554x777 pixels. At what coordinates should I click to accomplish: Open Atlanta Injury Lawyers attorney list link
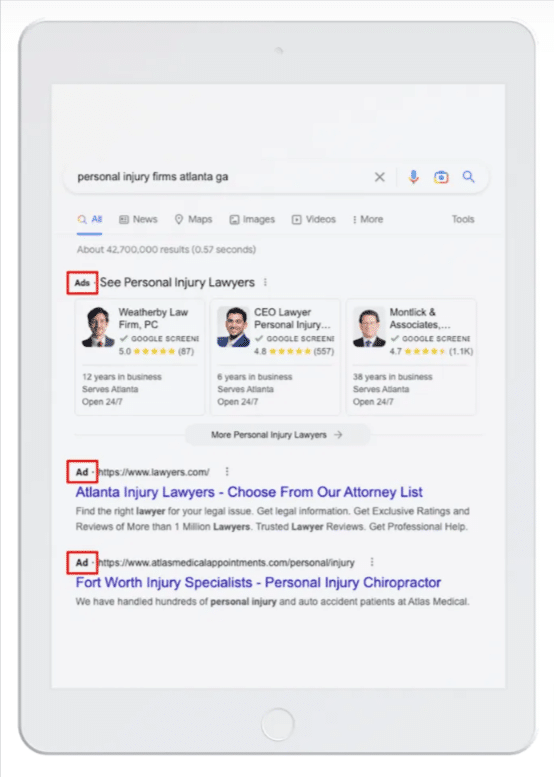click(x=249, y=492)
